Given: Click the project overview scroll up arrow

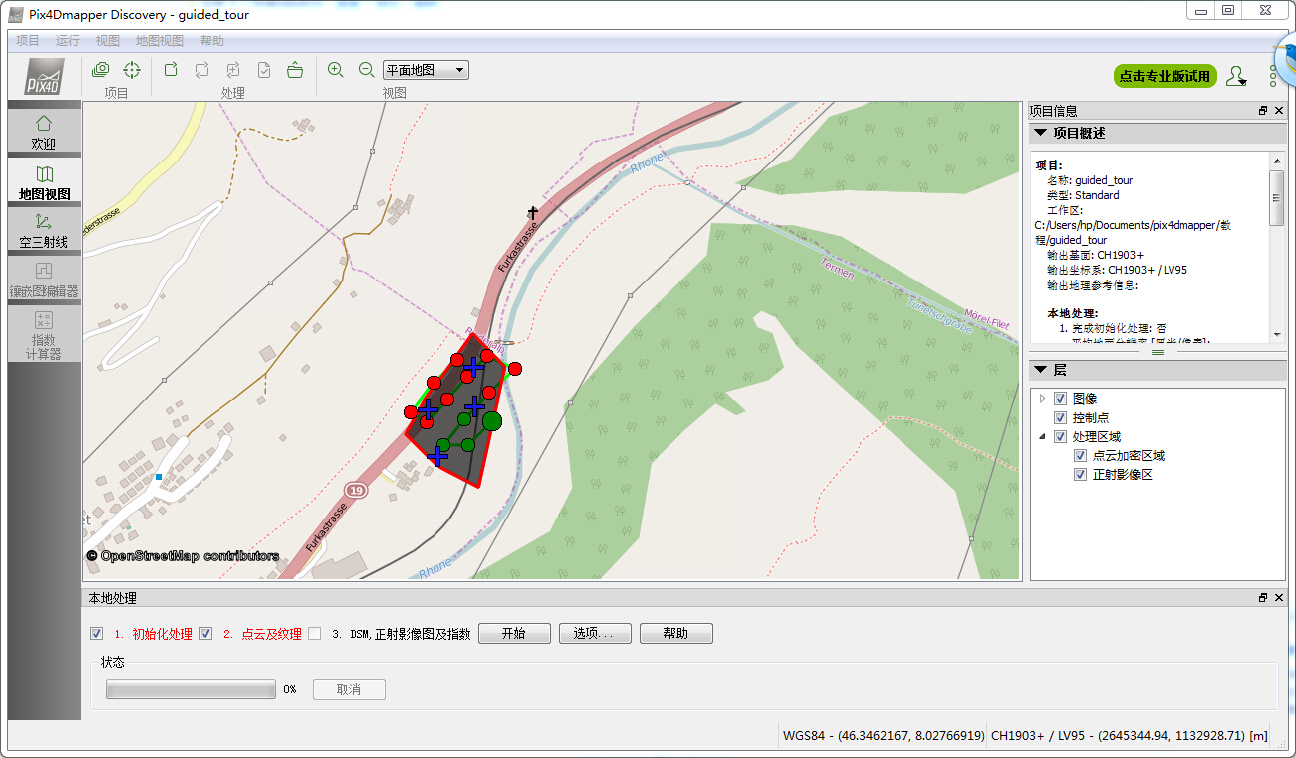Looking at the screenshot, I should click(1277, 159).
